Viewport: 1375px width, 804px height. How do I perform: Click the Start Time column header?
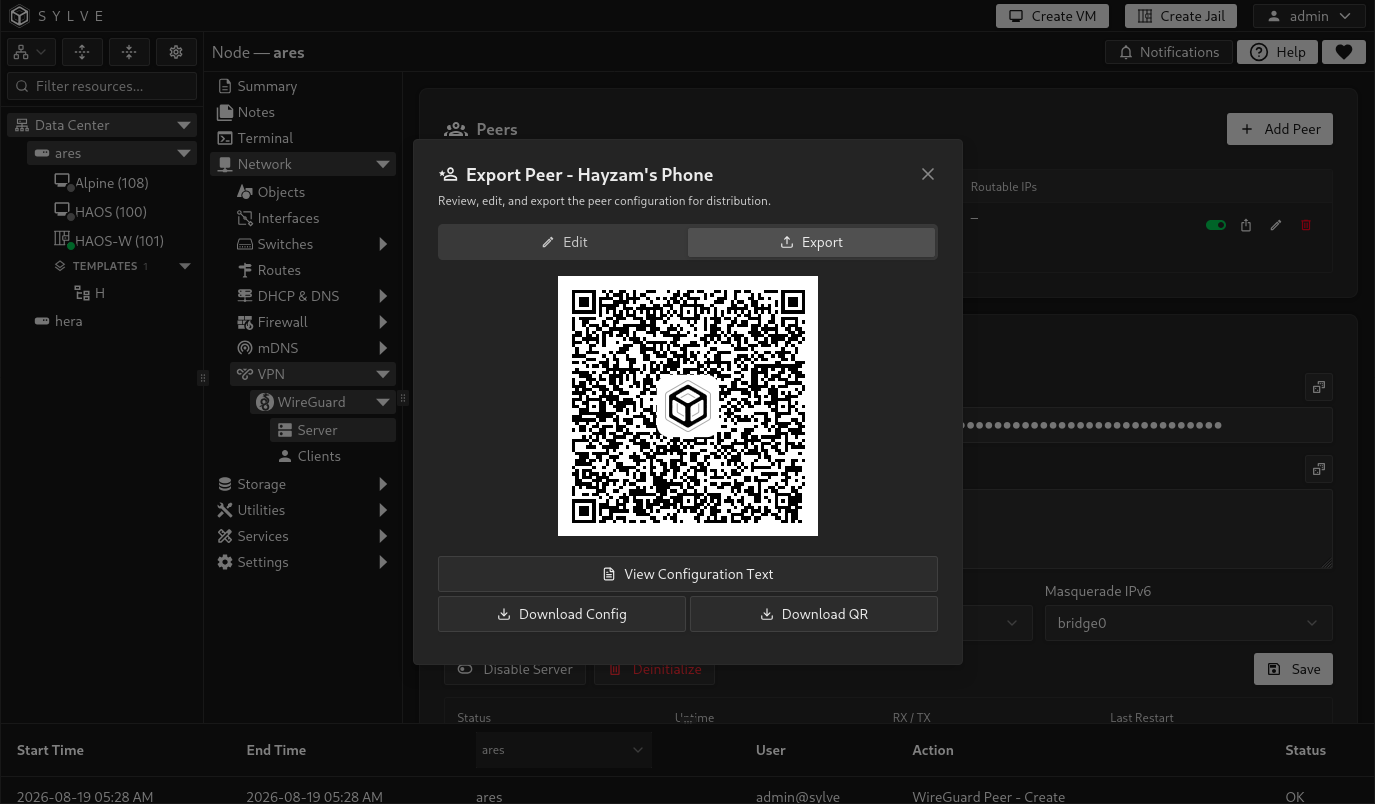point(50,750)
